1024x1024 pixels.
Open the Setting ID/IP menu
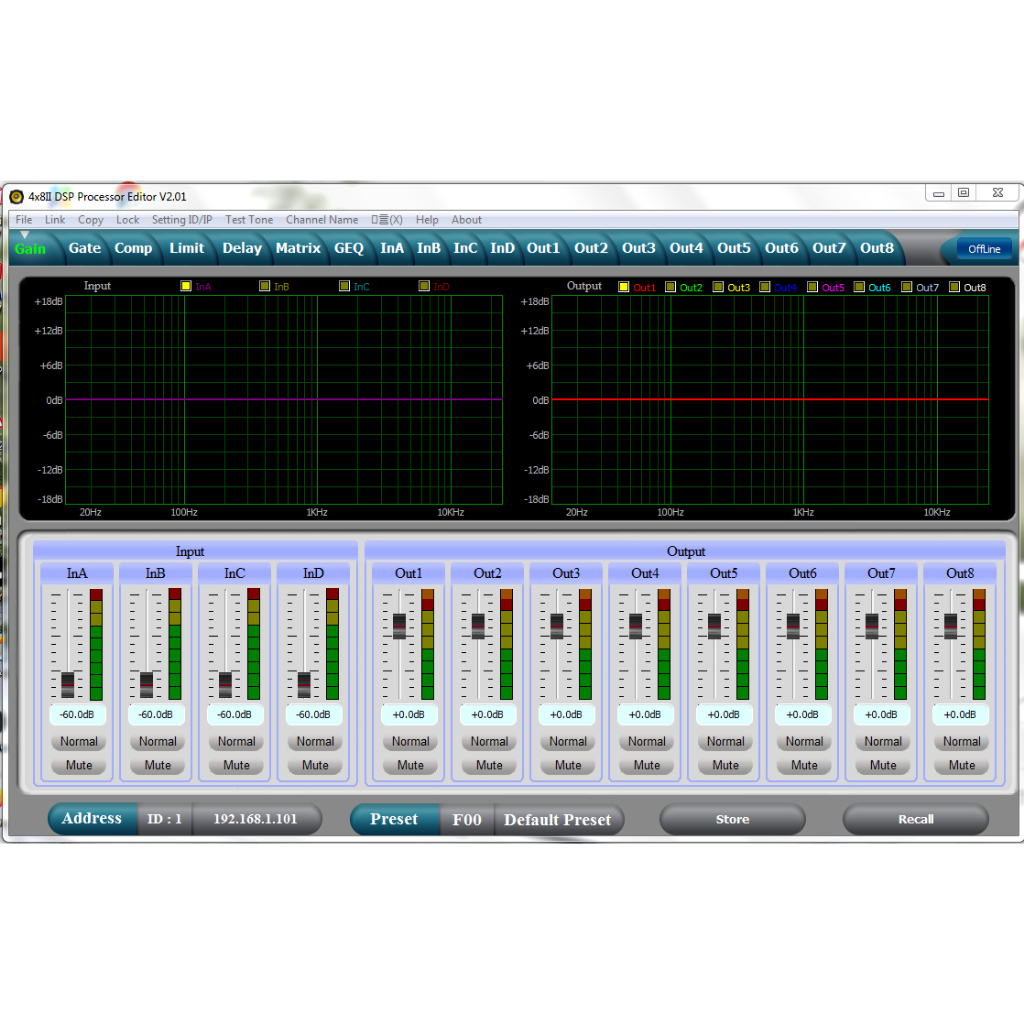tap(181, 219)
